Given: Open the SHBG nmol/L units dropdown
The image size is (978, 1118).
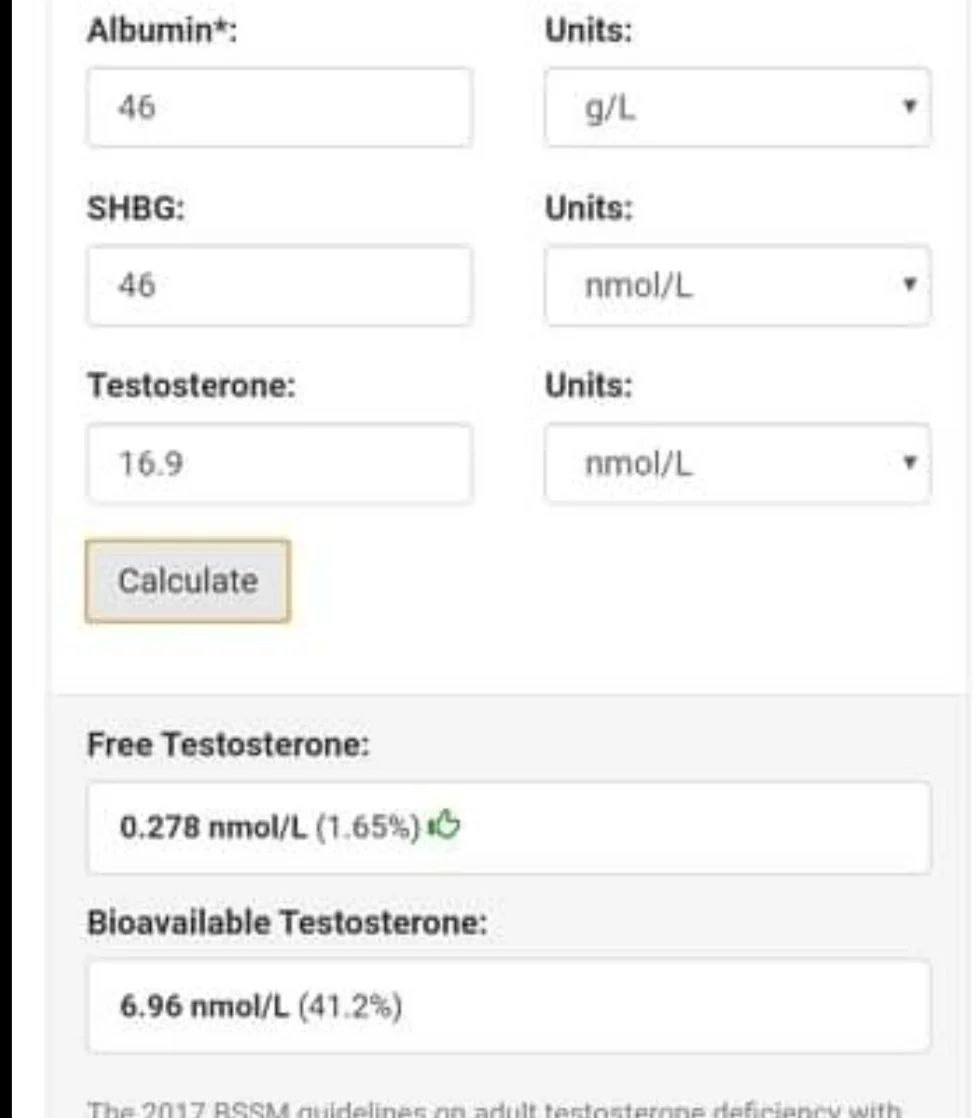Looking at the screenshot, I should 738,285.
